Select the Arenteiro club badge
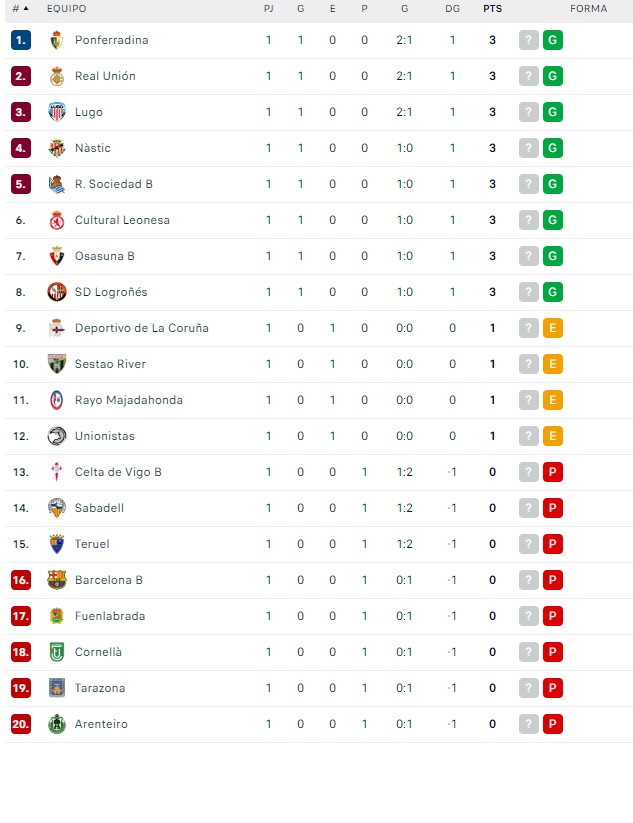 (x=57, y=724)
